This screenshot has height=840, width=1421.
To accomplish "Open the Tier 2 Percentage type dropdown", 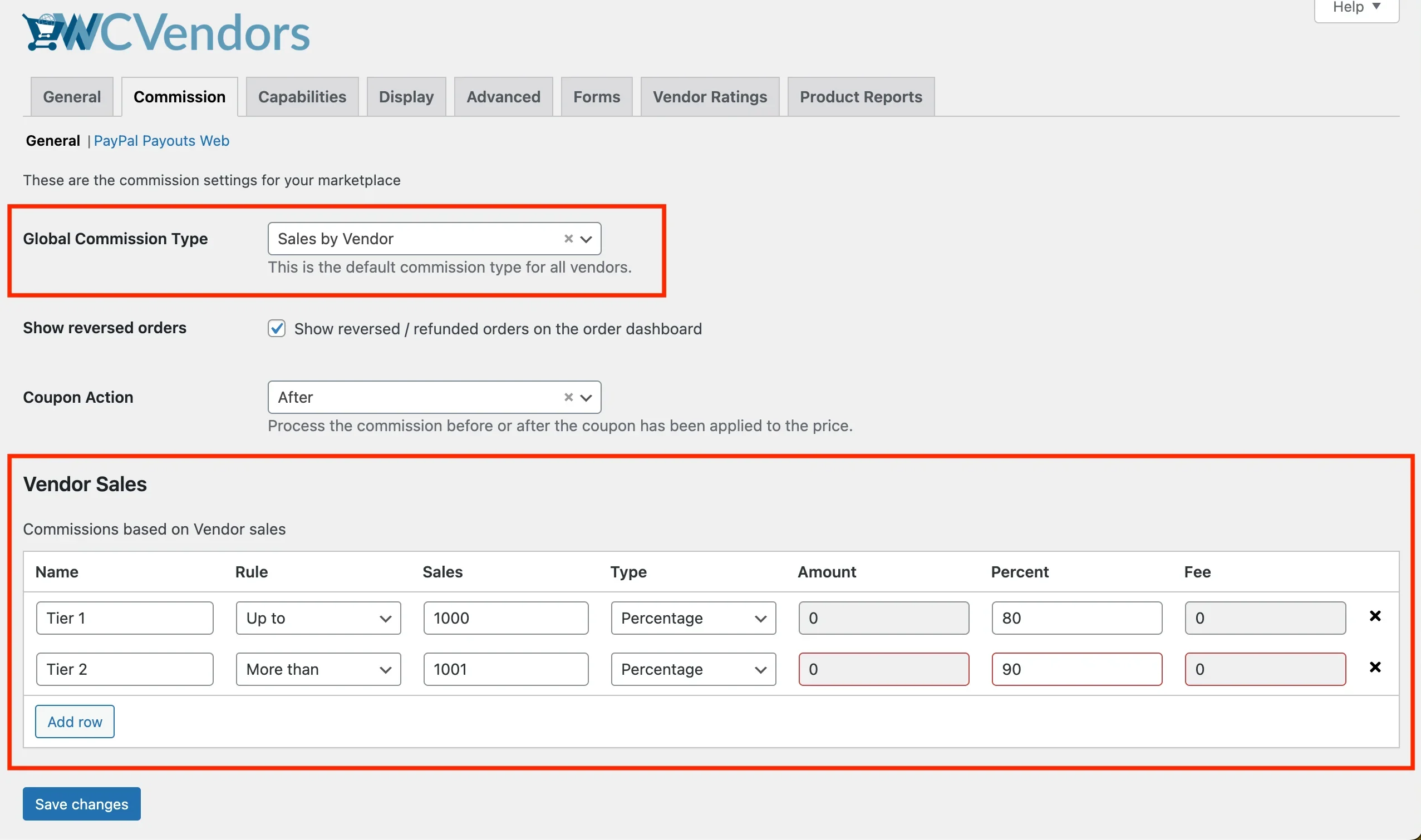I will point(692,669).
